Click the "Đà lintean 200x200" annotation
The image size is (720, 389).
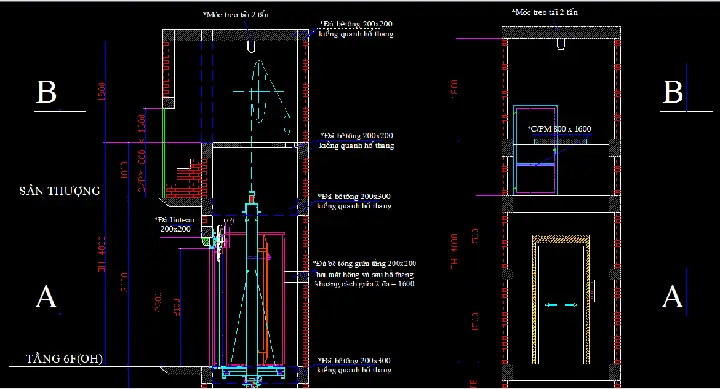[175, 225]
